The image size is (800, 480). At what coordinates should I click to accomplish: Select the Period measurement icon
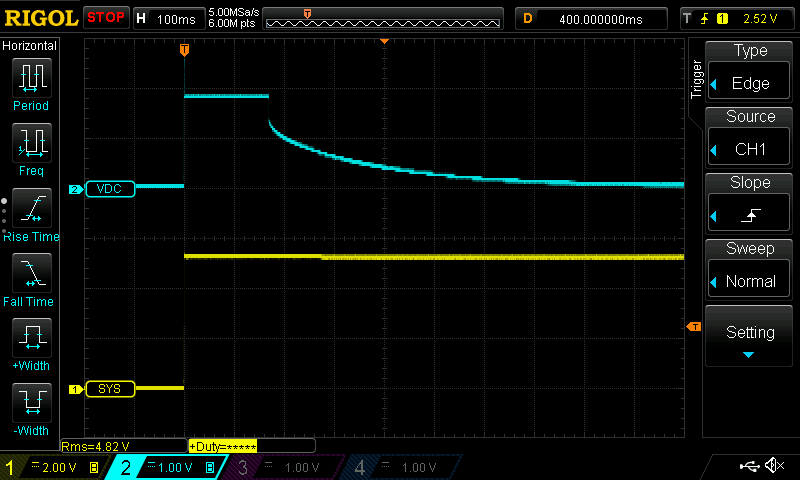31,78
